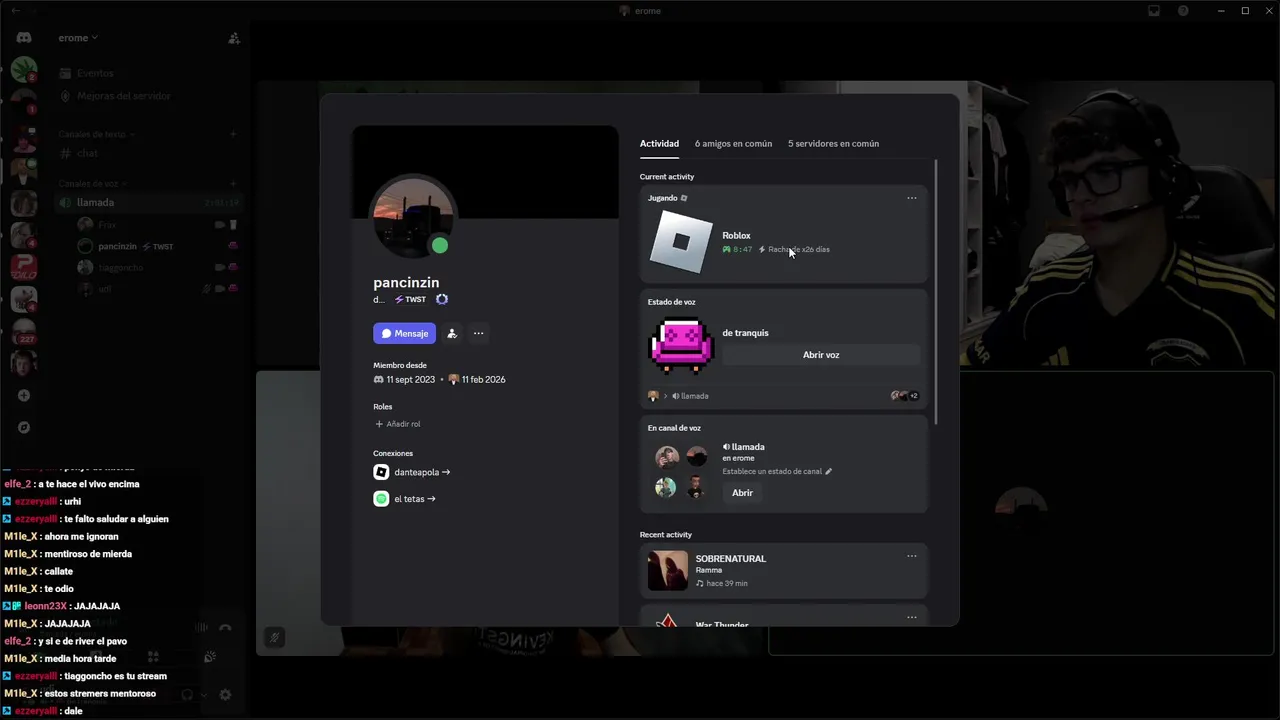This screenshot has height=720, width=1280.
Task: Open server with 227 notification badge
Action: (24, 331)
